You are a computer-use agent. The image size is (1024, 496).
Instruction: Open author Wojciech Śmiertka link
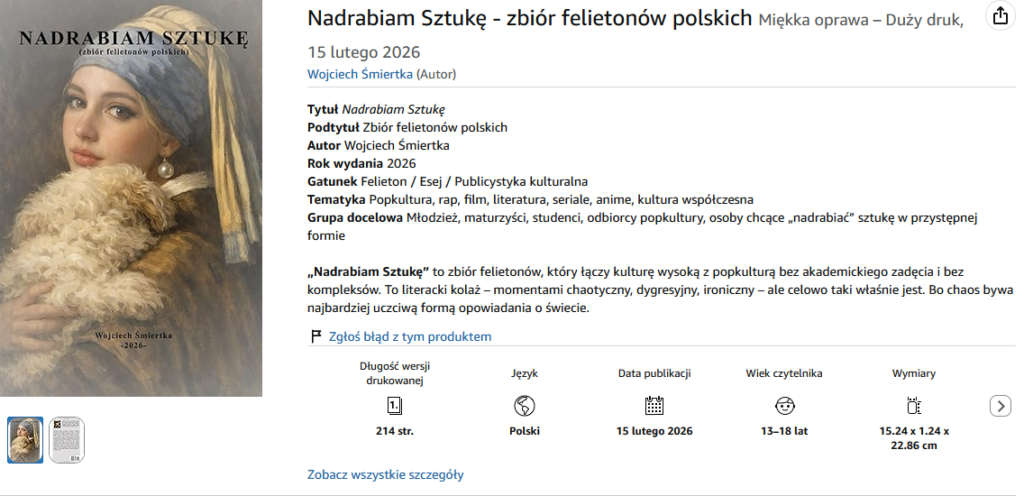[x=359, y=74]
